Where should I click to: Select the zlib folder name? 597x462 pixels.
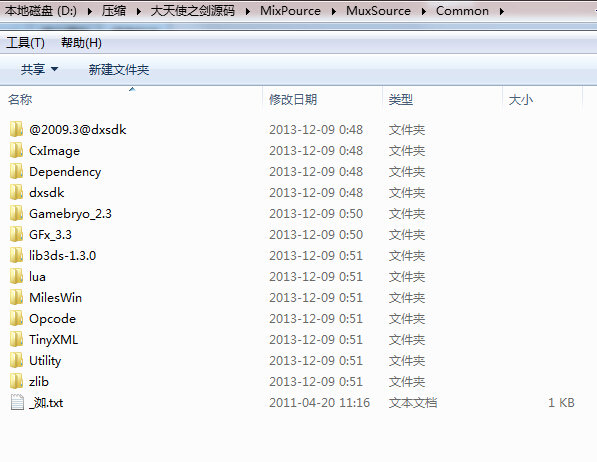(x=39, y=381)
